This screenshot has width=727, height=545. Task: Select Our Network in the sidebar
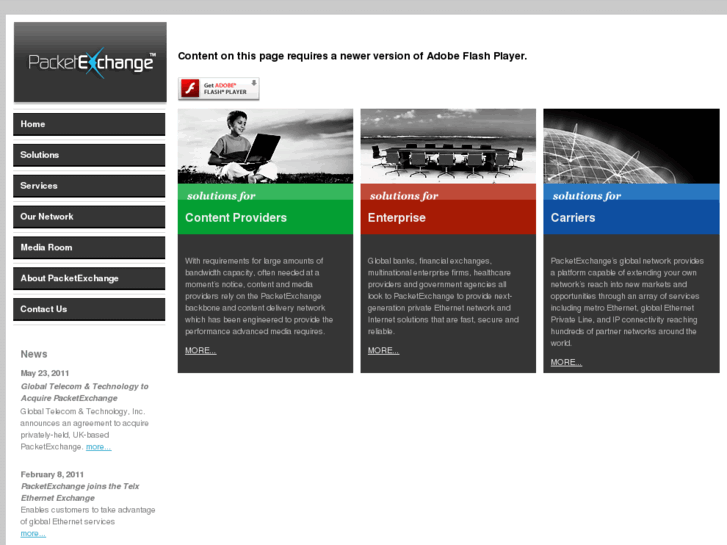coord(89,217)
